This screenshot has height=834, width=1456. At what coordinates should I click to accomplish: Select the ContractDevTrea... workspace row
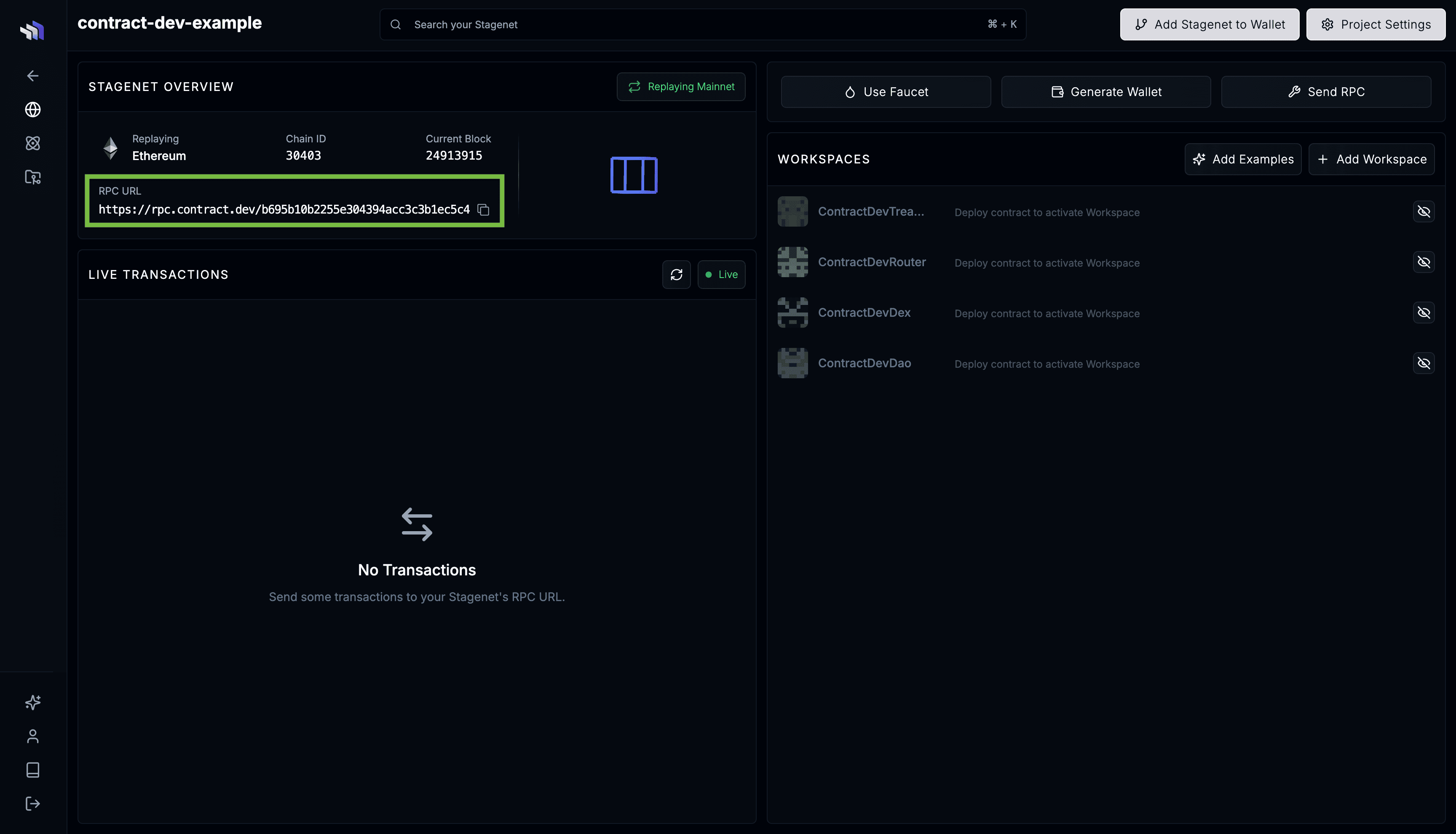coord(871,212)
